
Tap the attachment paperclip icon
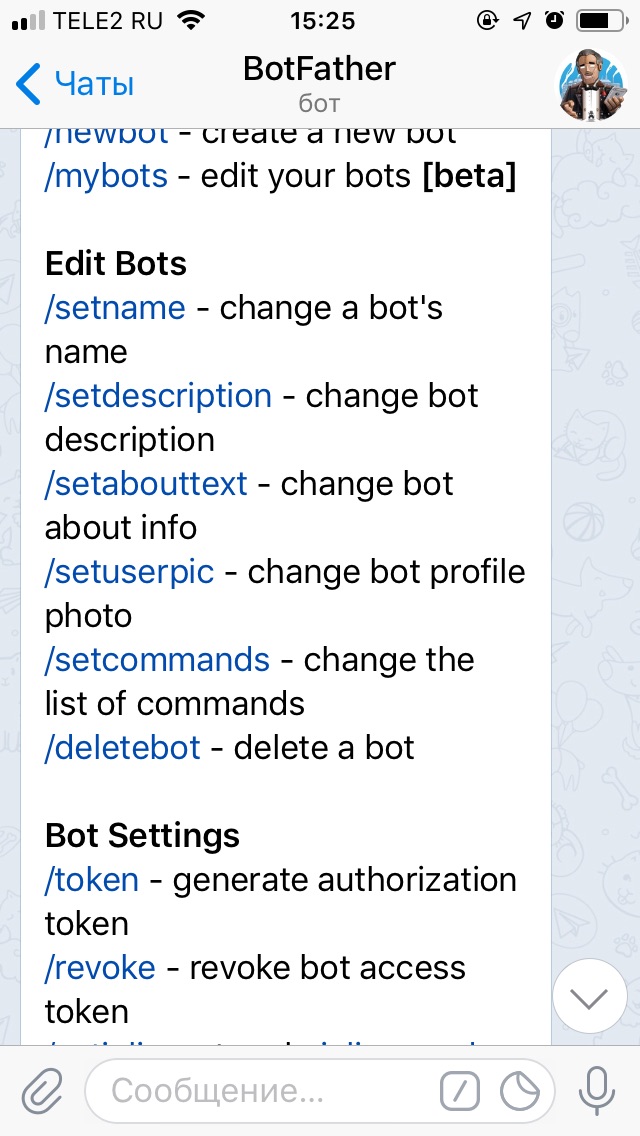click(x=42, y=1089)
